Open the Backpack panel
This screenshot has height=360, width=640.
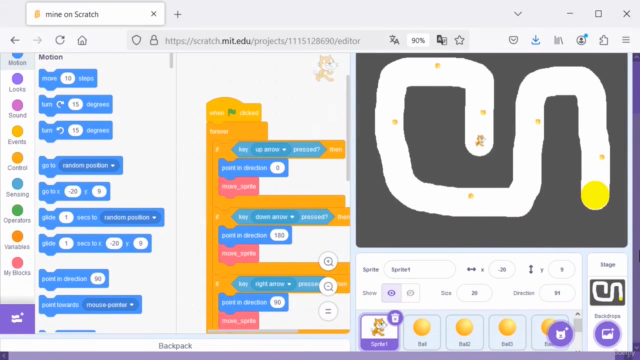[175, 346]
